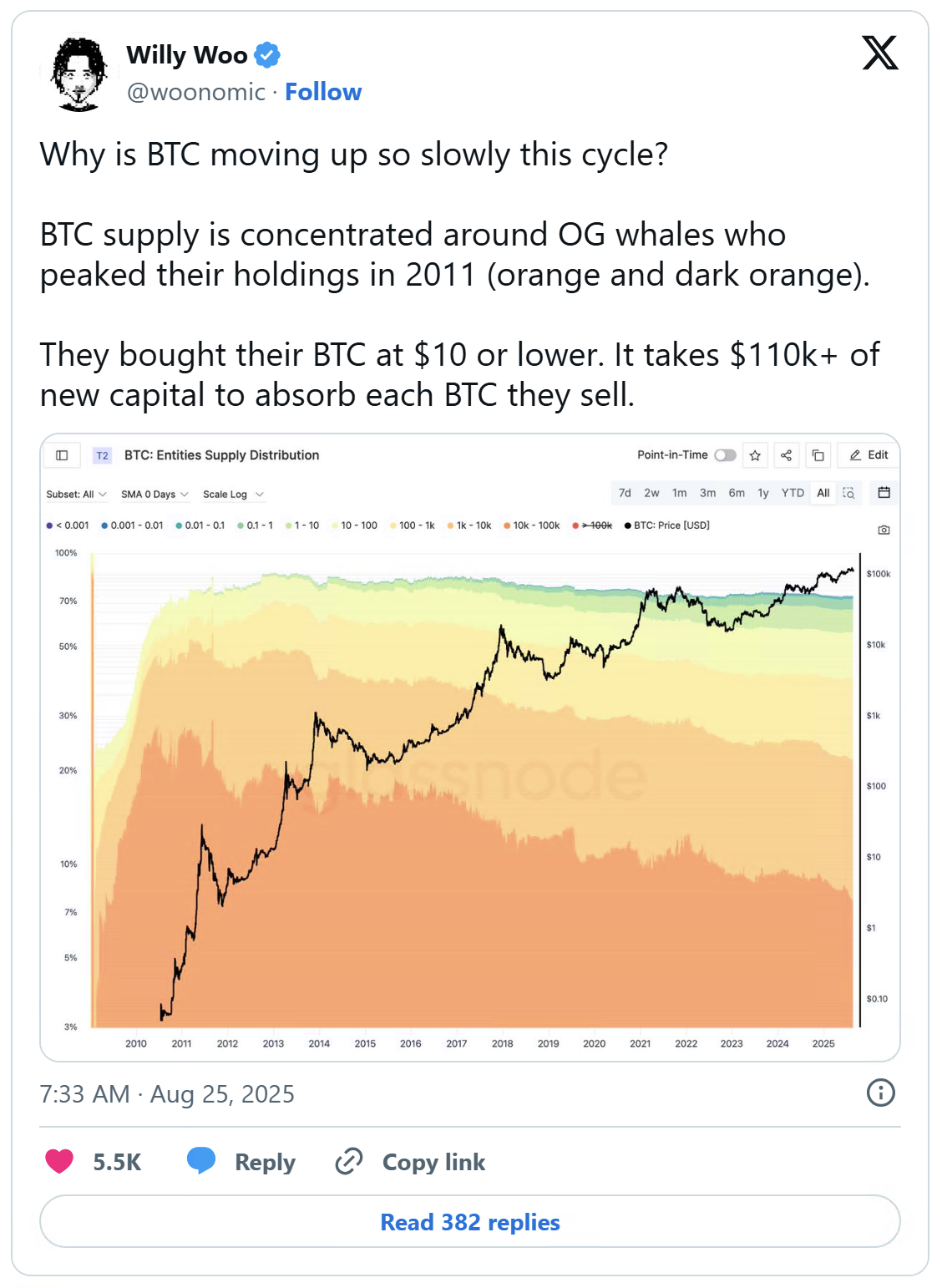The height and width of the screenshot is (1288, 942).
Task: Click the zoom selection icon
Action: pos(848,493)
